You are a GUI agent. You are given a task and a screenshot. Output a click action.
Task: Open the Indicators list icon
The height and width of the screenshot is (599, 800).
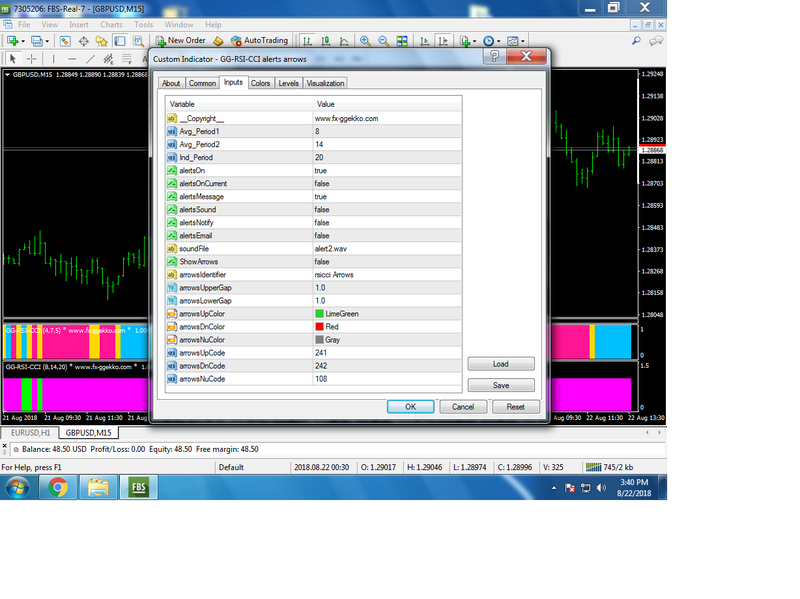click(464, 41)
